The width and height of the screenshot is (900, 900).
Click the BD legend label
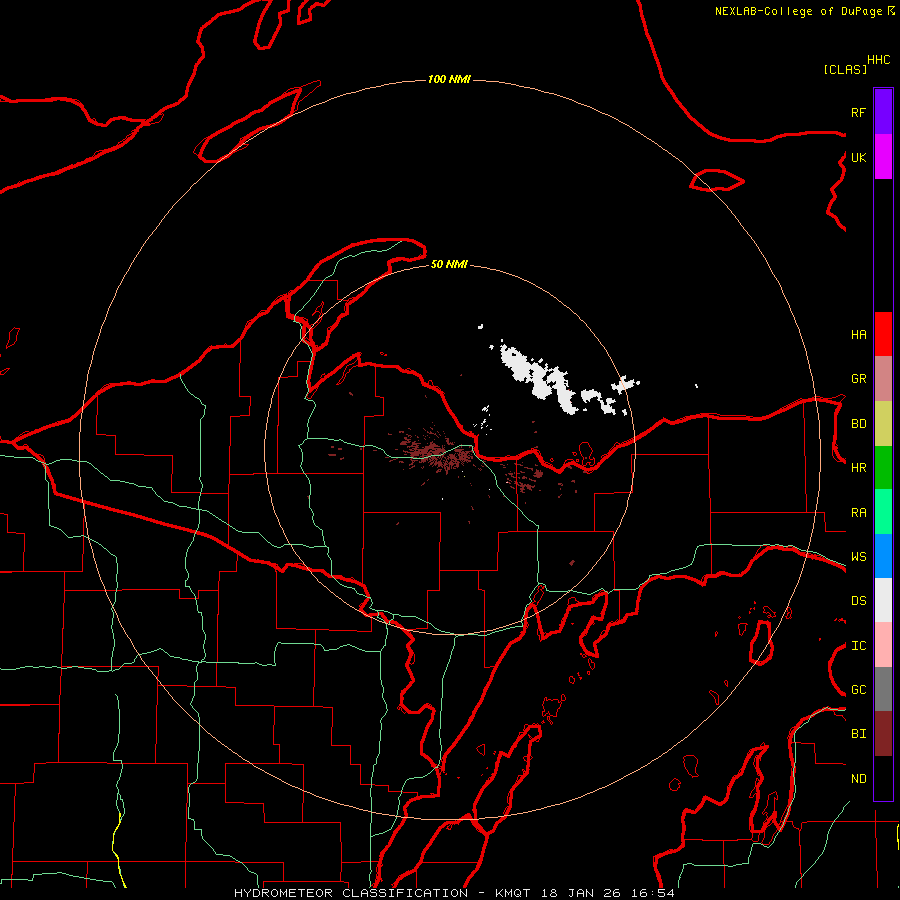coord(858,424)
